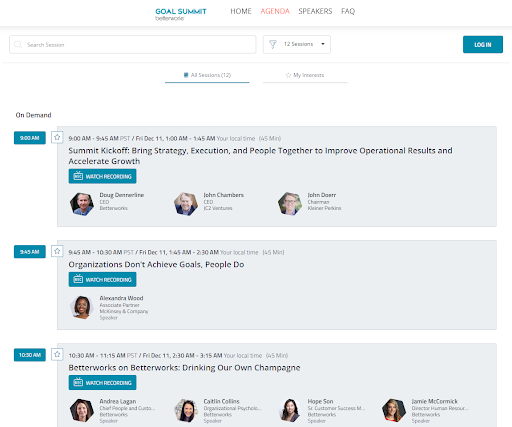Click the name Jamie McCormick
This screenshot has height=427, width=512.
pos(435,401)
